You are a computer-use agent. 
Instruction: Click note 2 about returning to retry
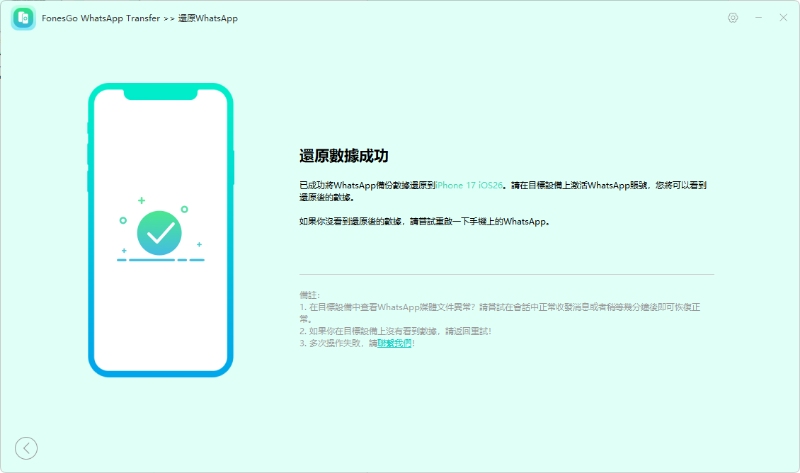395,331
